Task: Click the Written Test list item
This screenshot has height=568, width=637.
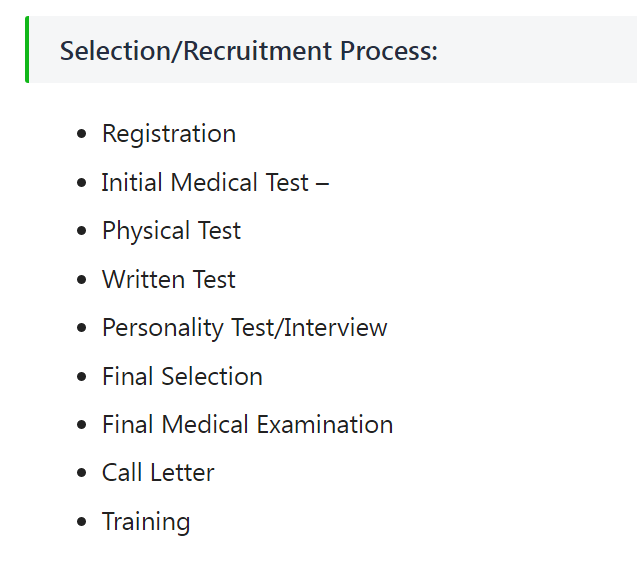Action: pos(169,280)
